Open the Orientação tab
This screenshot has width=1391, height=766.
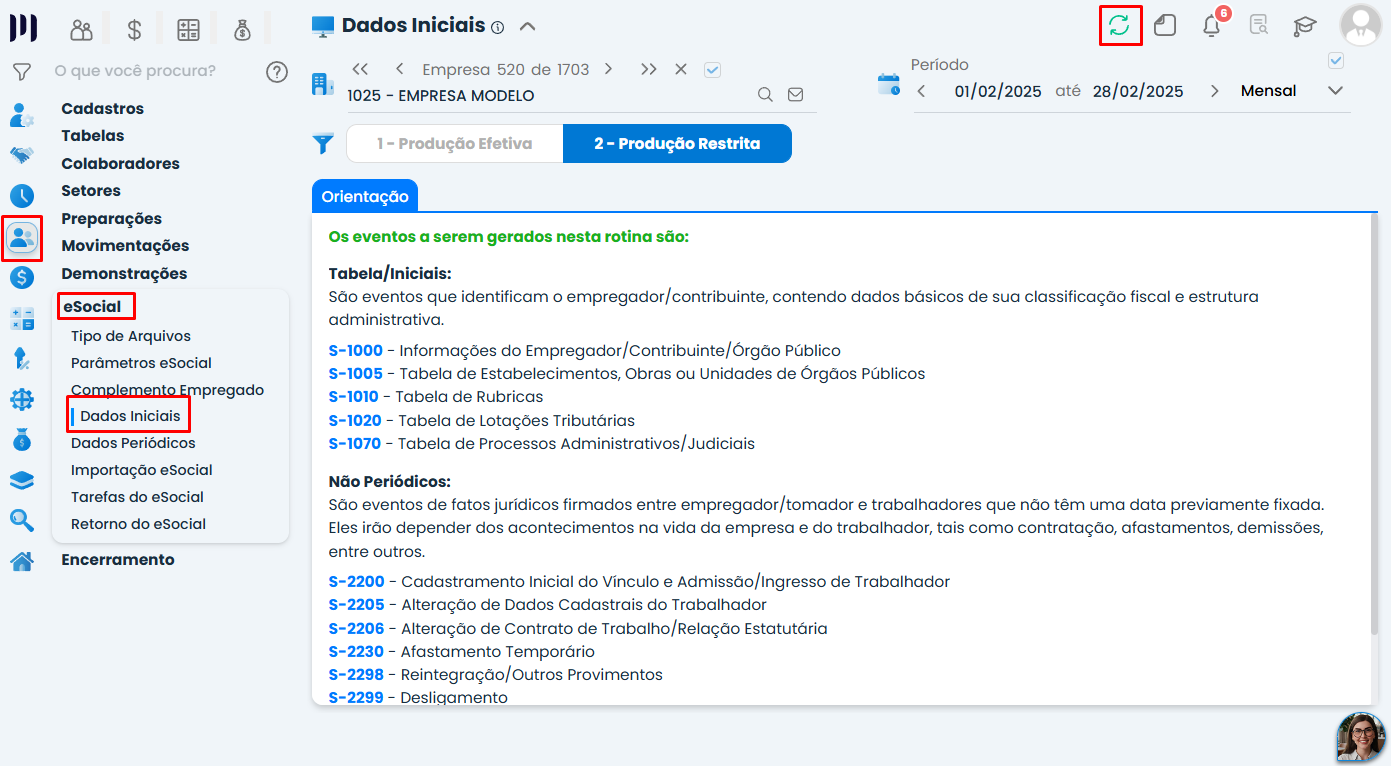pos(365,197)
